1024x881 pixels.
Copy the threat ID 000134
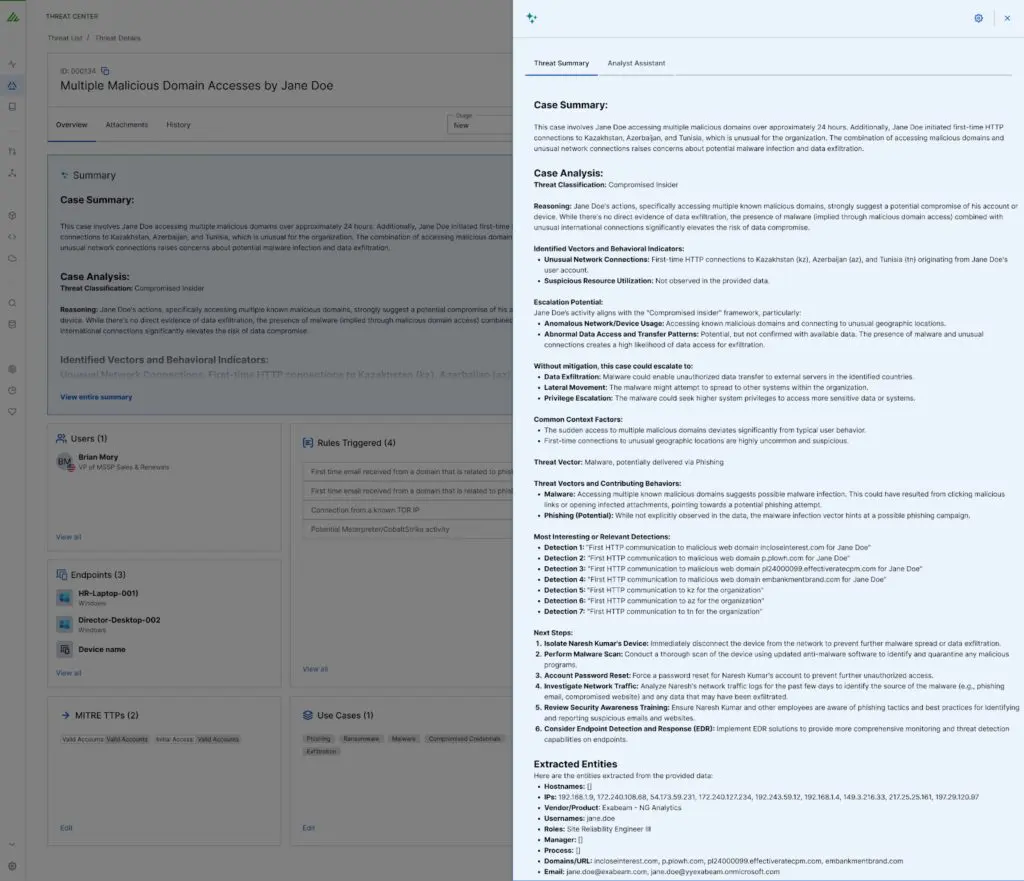tap(105, 71)
